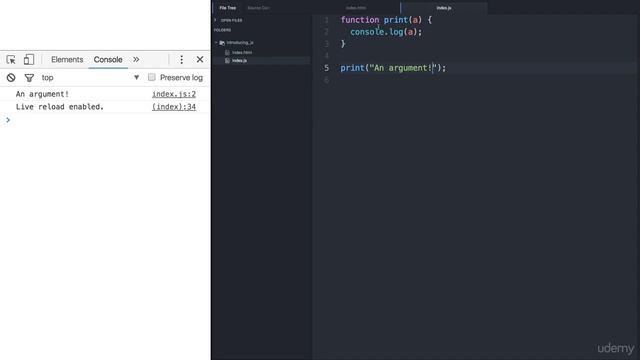Click line number 5 in gutter
Image resolution: width=640 pixels, height=360 pixels.
326,68
